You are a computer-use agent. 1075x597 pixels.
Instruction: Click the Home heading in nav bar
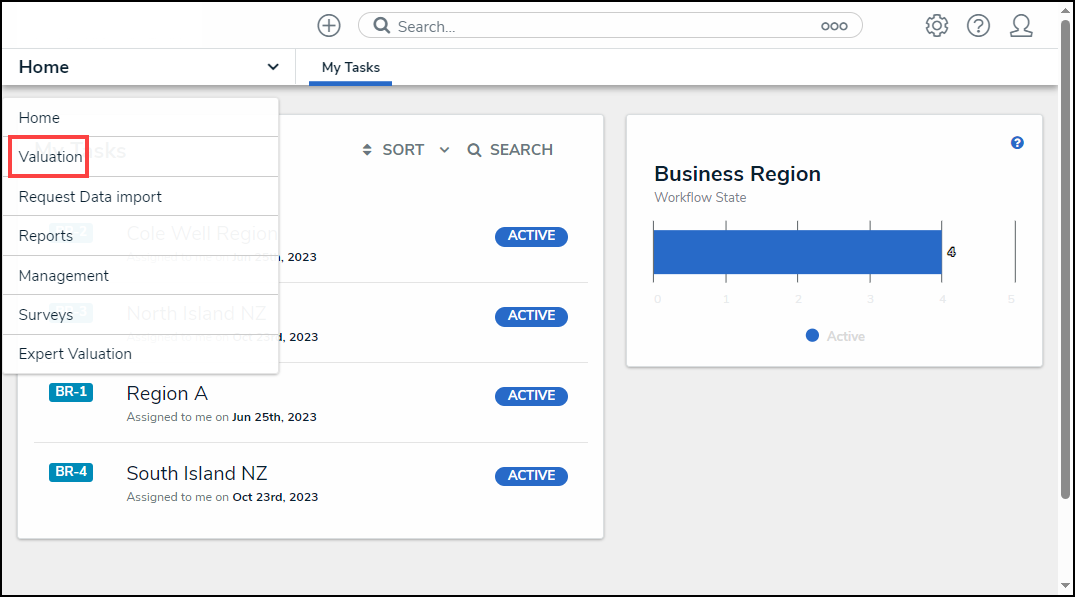point(44,66)
